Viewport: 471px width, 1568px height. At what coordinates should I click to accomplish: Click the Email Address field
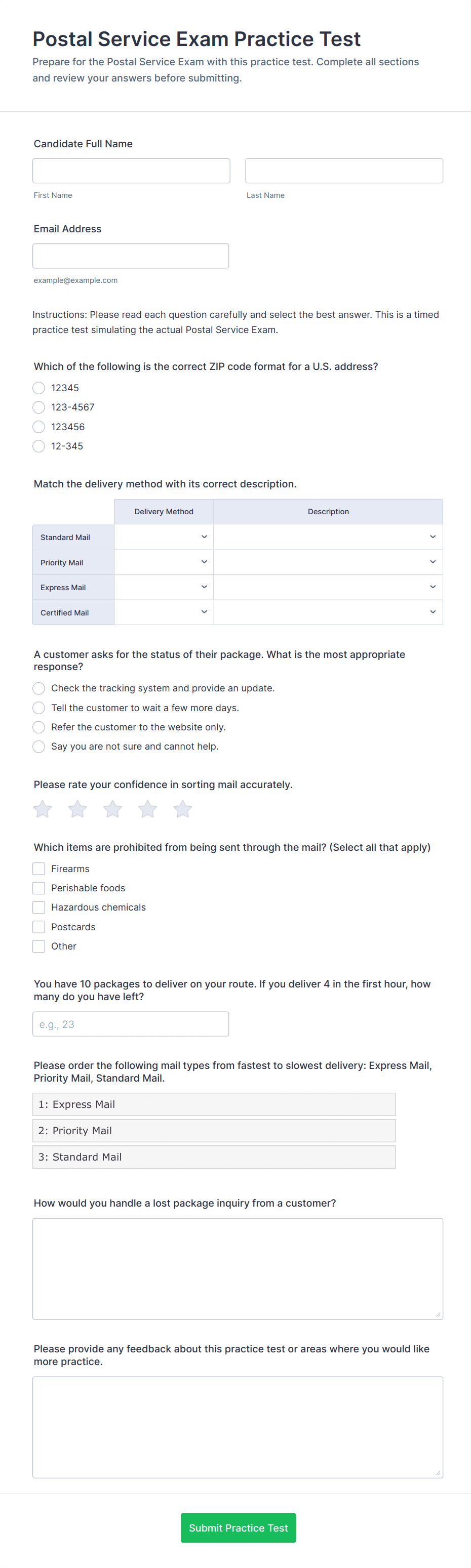point(131,256)
